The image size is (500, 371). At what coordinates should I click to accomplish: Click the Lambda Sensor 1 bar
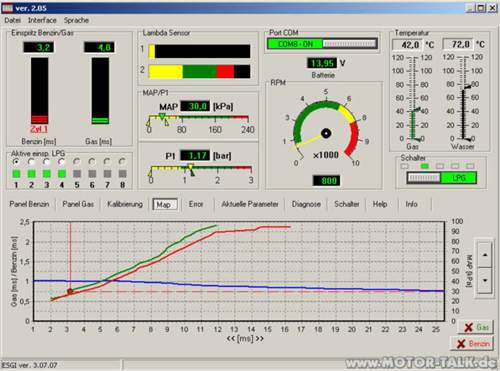click(199, 51)
